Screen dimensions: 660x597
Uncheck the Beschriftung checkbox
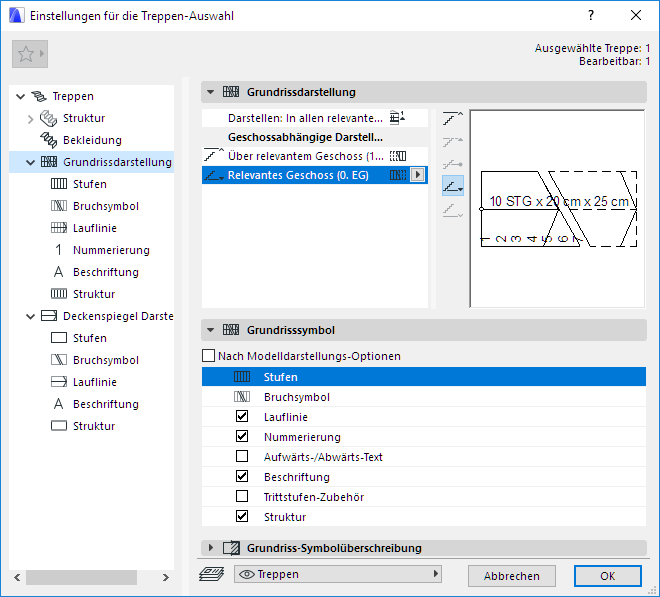pyautogui.click(x=242, y=477)
